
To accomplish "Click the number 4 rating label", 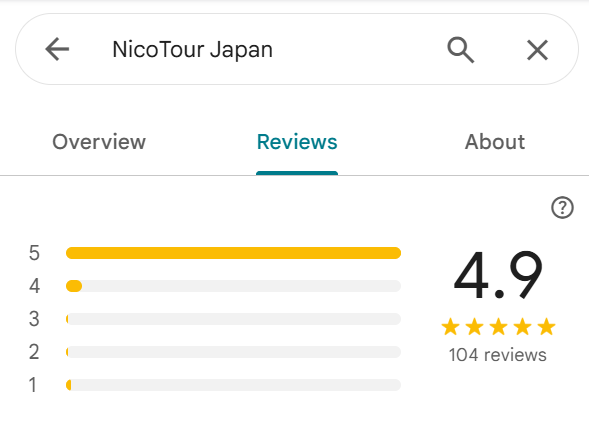I will click(x=35, y=286).
